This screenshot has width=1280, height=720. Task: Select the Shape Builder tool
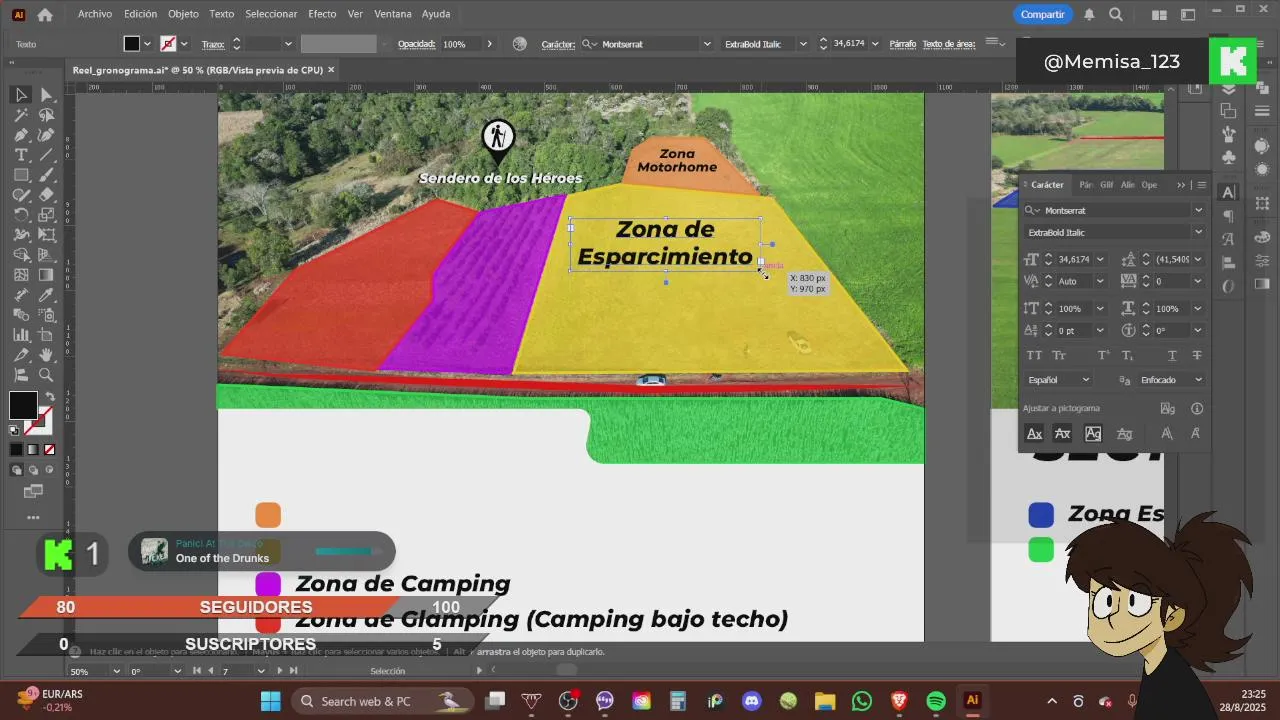pos(21,255)
